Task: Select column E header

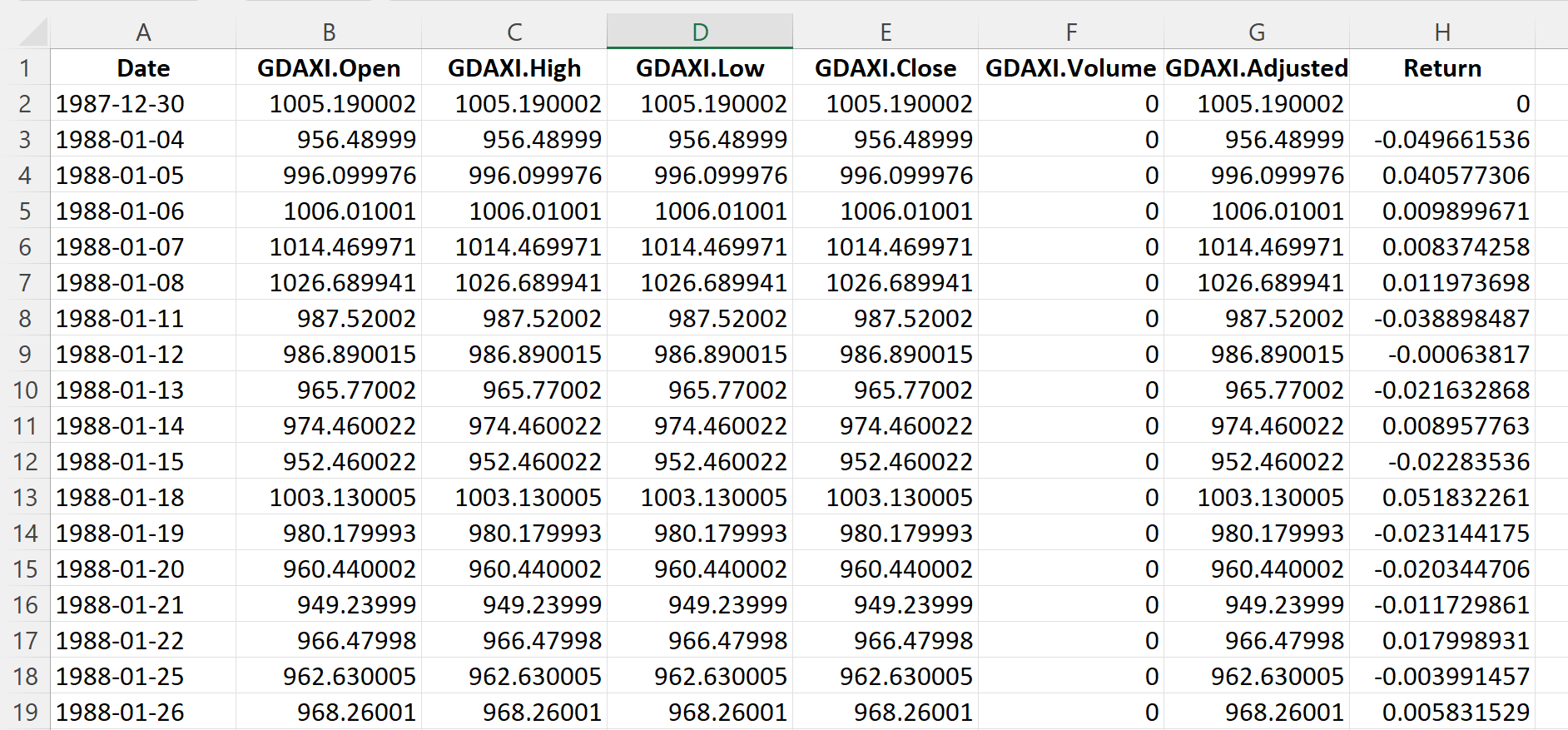Action: point(886,32)
